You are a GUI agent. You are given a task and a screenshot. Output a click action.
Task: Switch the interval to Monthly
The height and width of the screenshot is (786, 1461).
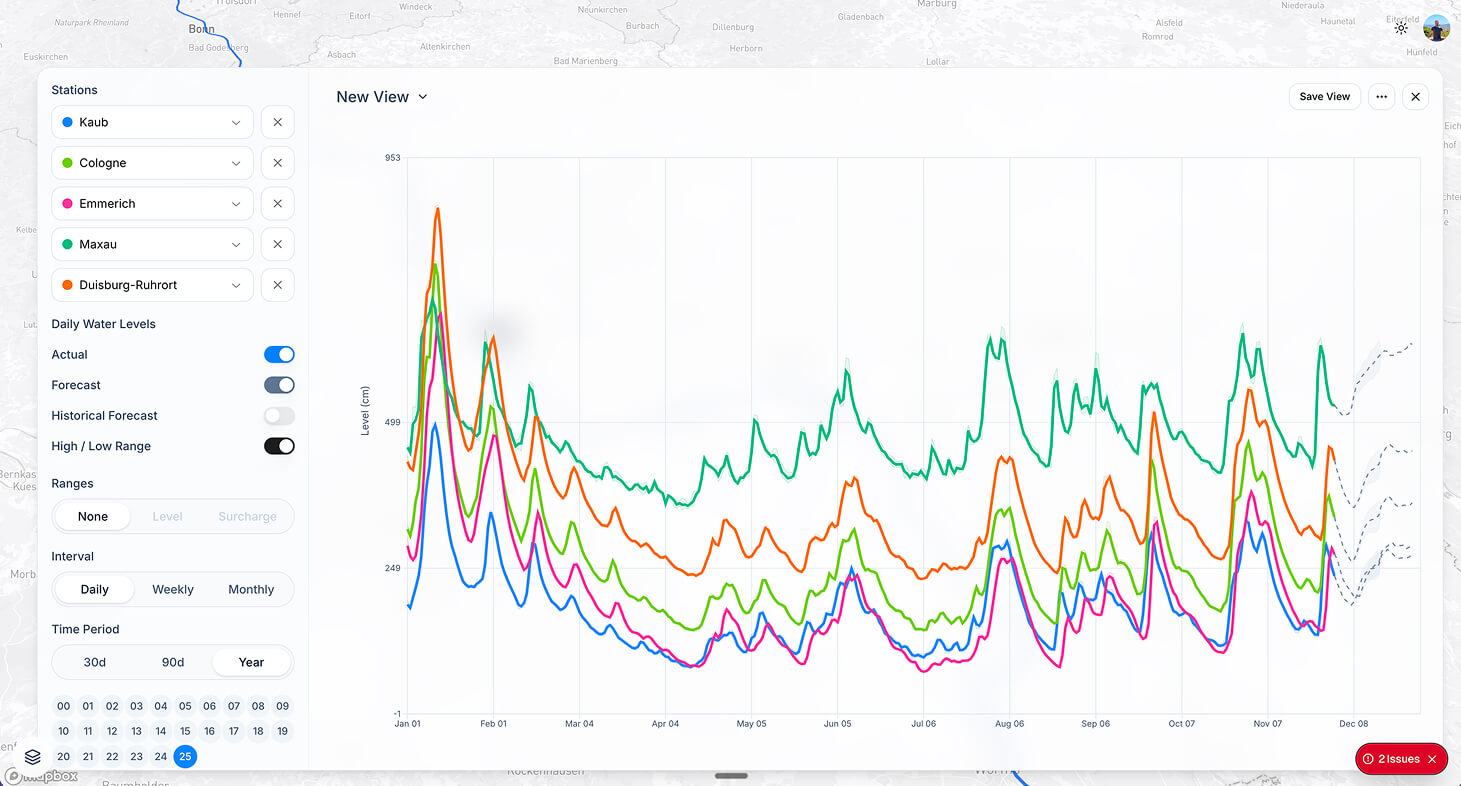(250, 589)
